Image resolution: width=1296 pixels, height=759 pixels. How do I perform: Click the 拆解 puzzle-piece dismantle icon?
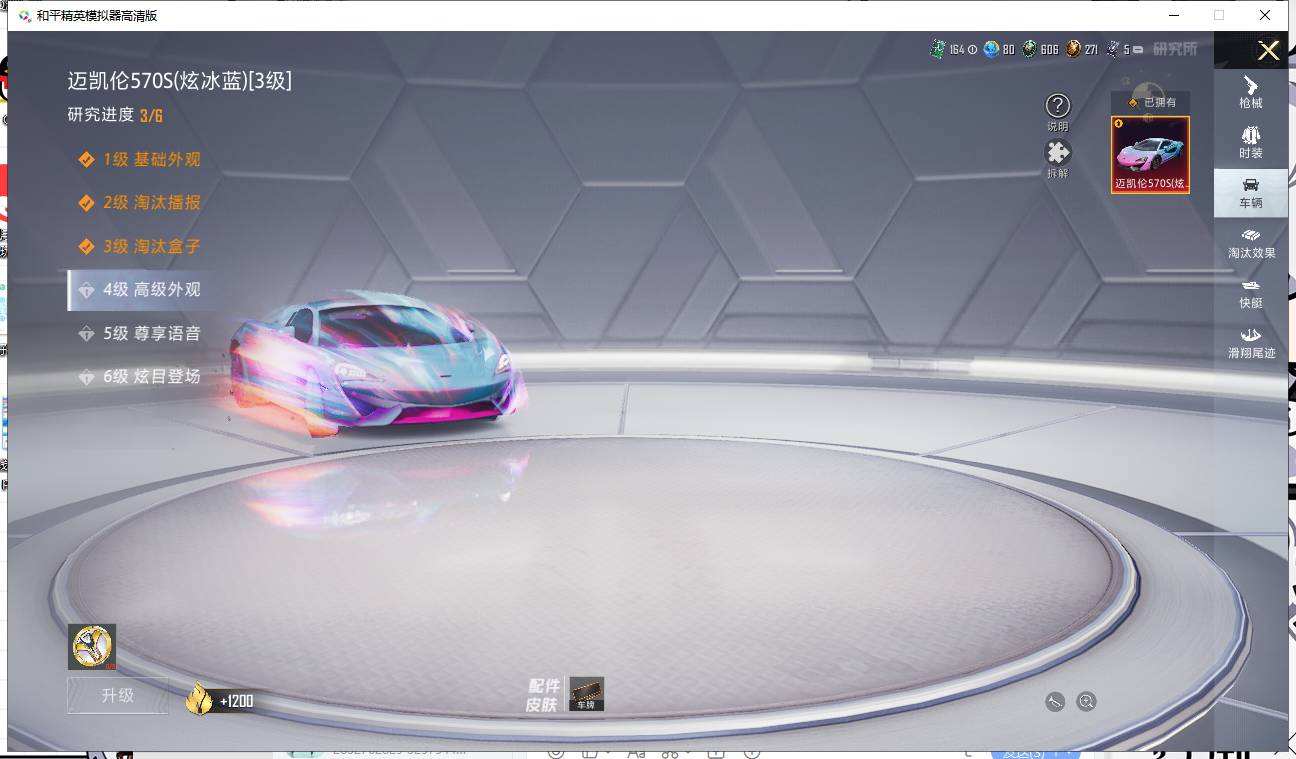(x=1057, y=153)
